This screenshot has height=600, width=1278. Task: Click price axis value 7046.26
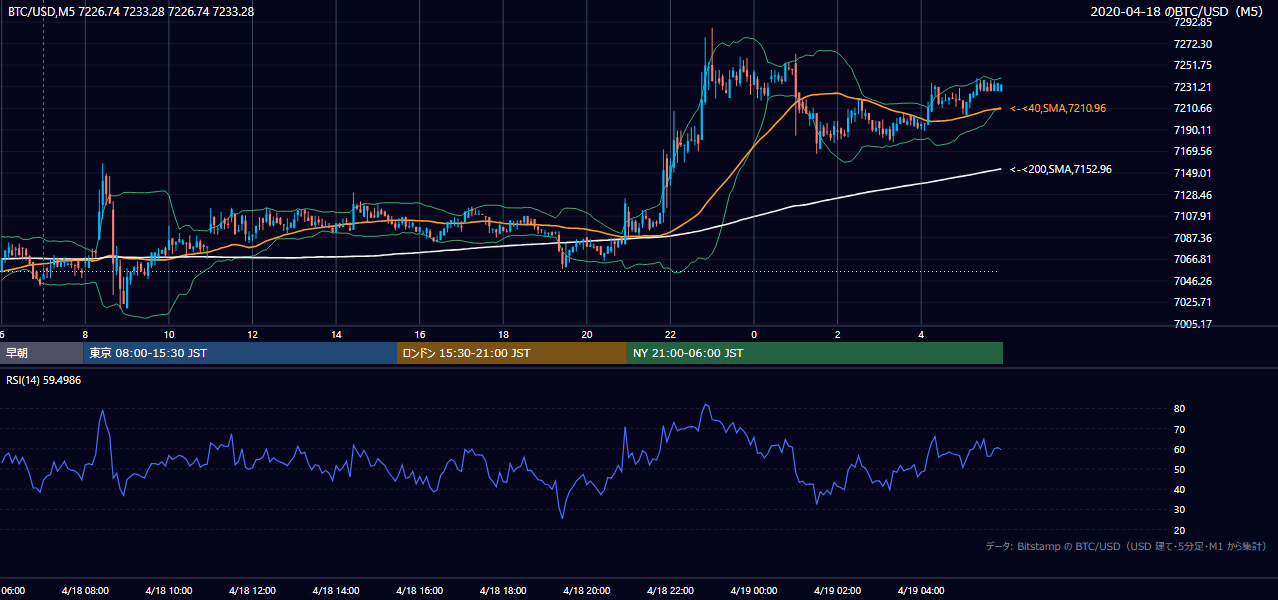[1193, 281]
